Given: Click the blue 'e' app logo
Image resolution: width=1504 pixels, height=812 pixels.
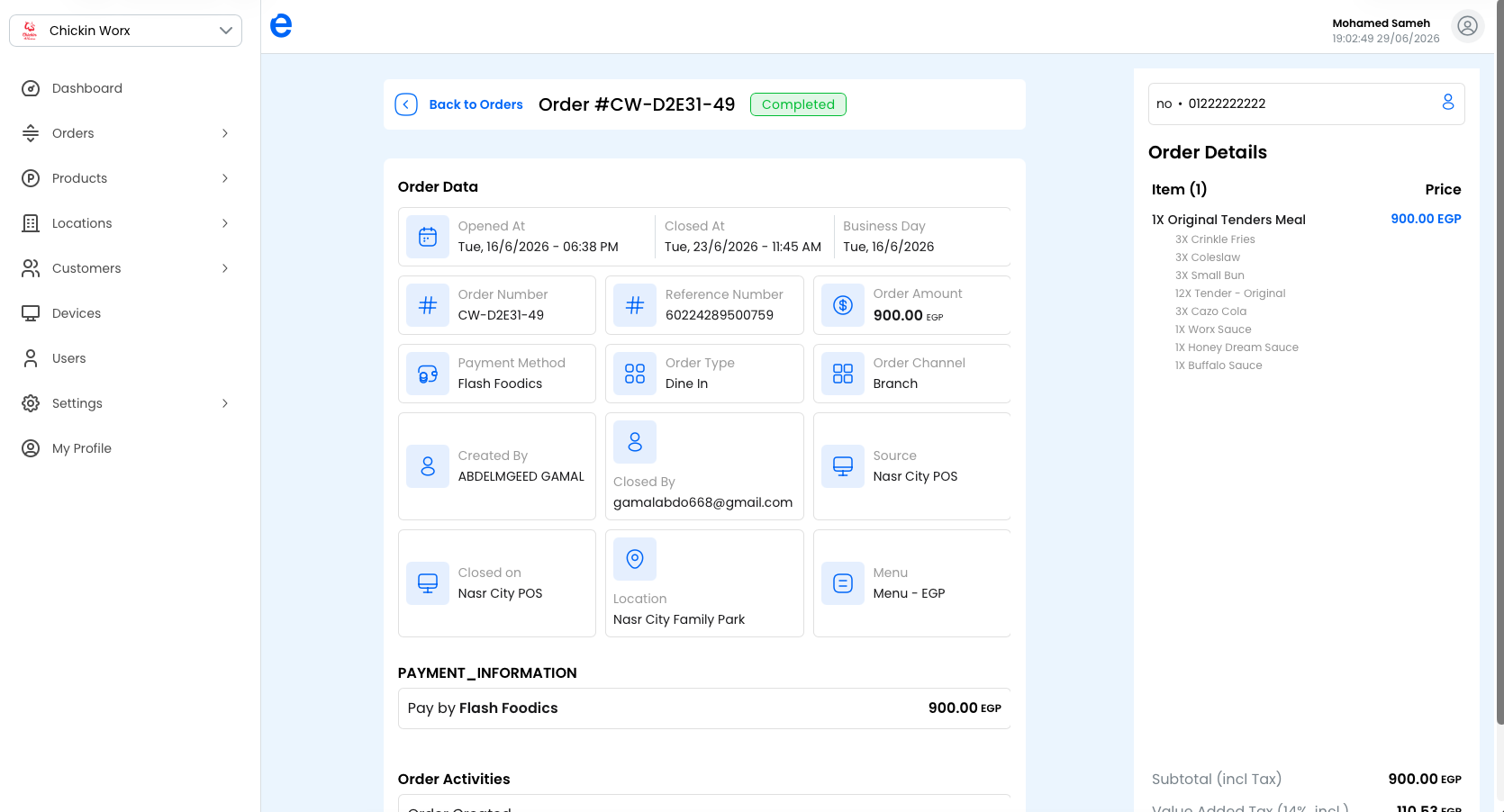Looking at the screenshot, I should [281, 25].
